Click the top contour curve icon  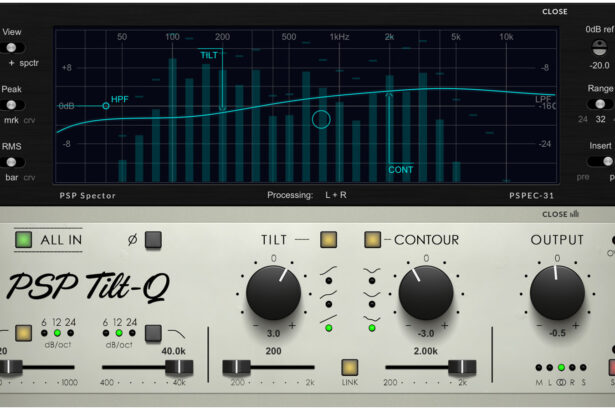tap(372, 271)
